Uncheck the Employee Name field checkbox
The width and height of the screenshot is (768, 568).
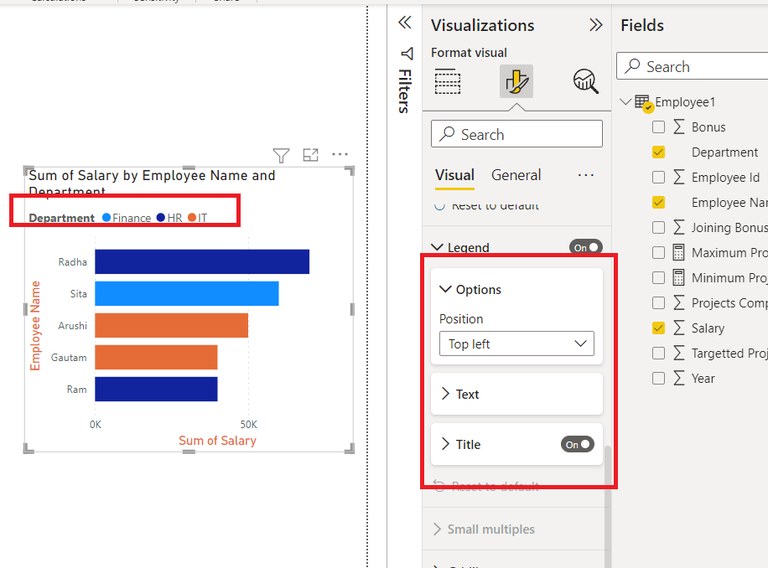coord(658,202)
